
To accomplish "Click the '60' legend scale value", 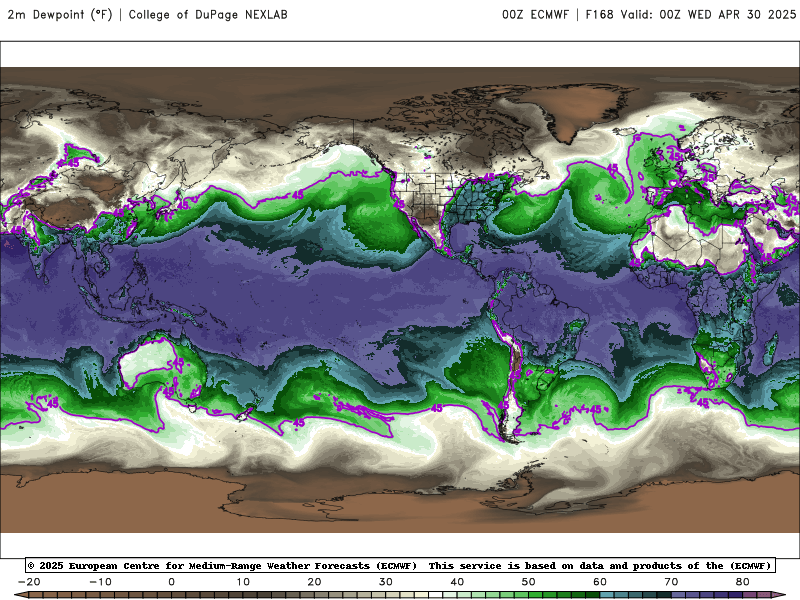I will click(600, 582).
